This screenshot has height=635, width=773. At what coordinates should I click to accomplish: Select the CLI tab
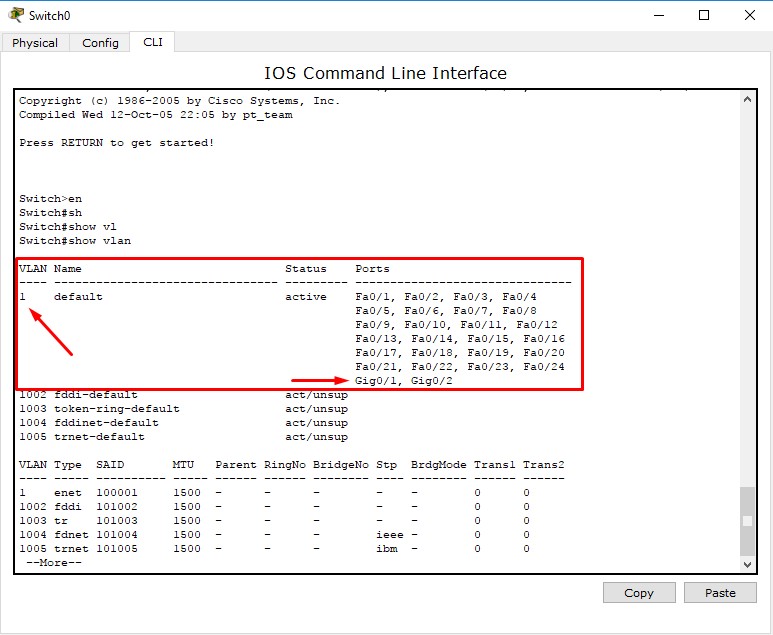coord(152,42)
